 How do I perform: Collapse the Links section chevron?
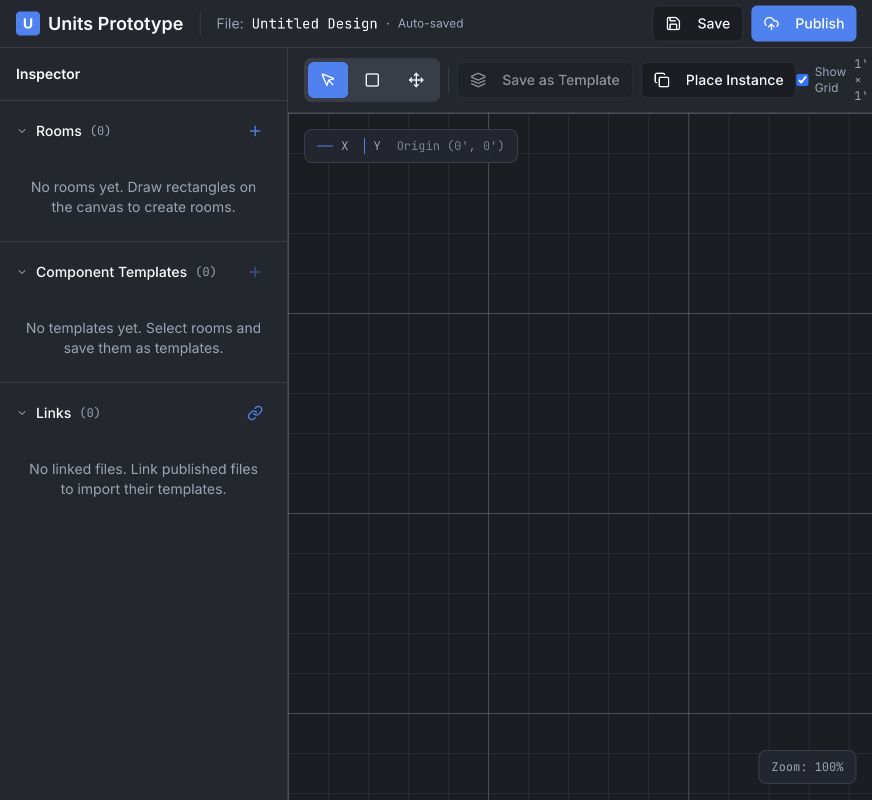pyautogui.click(x=22, y=413)
